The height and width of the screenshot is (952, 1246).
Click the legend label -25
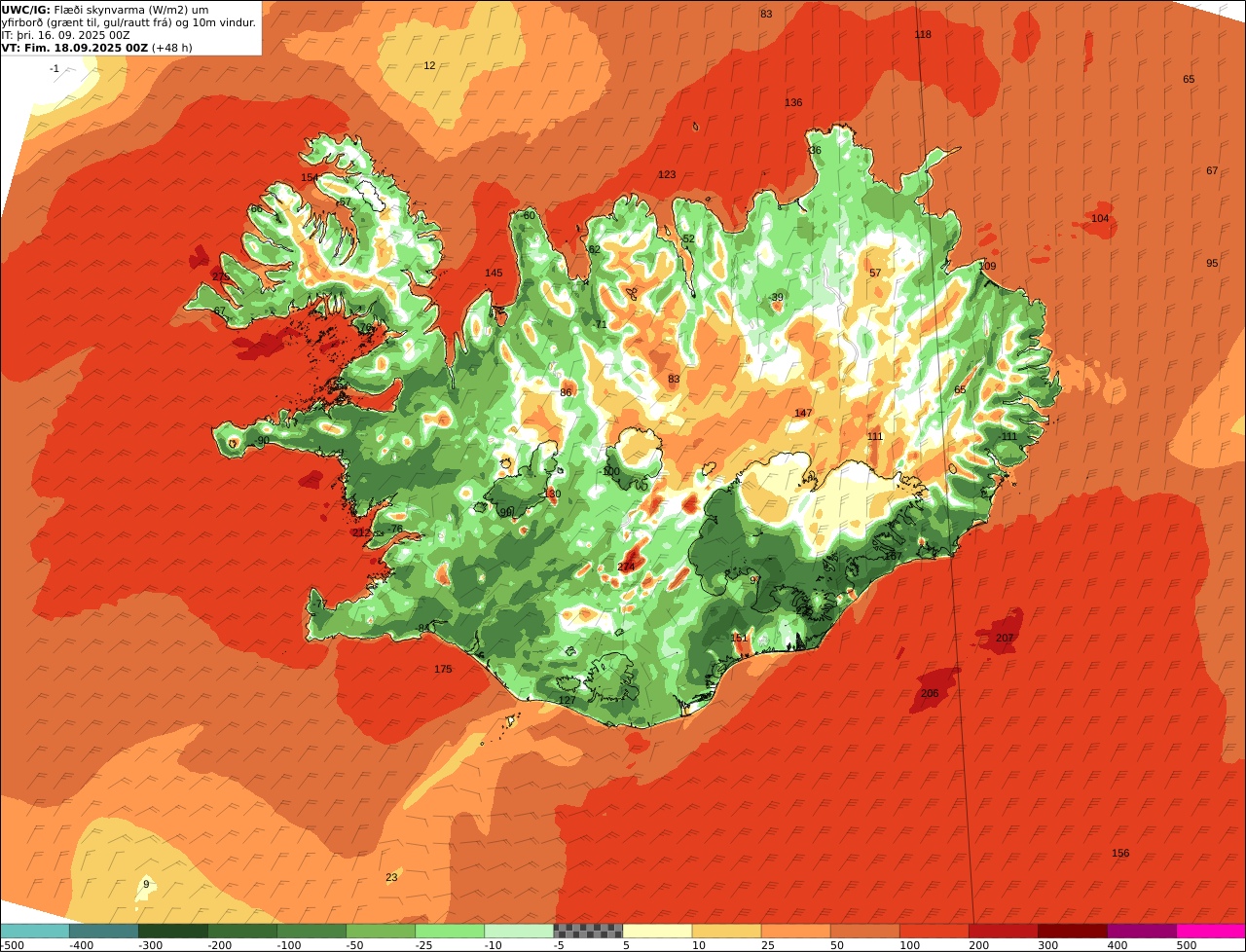425,945
